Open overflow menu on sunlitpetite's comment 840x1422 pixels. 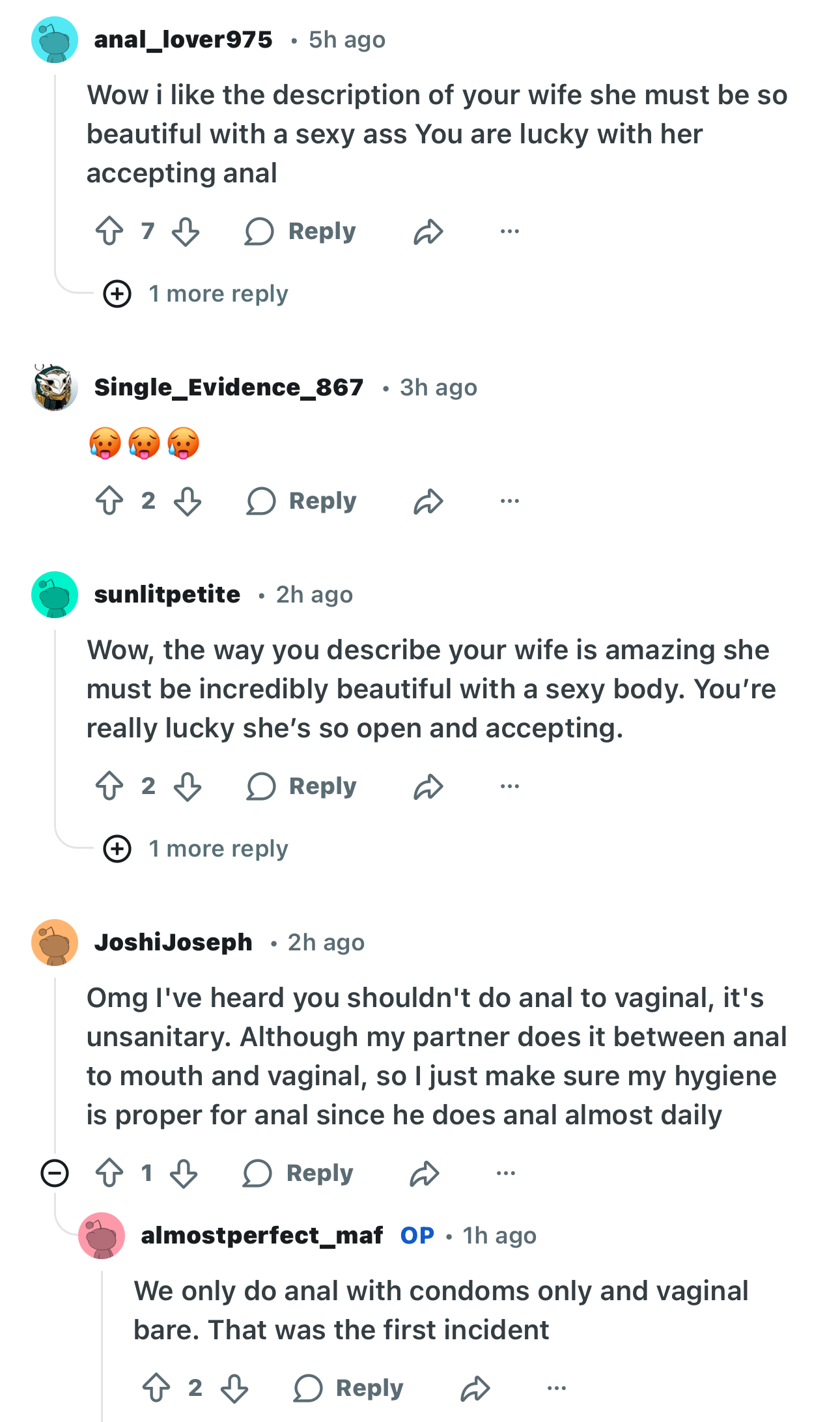[510, 787]
